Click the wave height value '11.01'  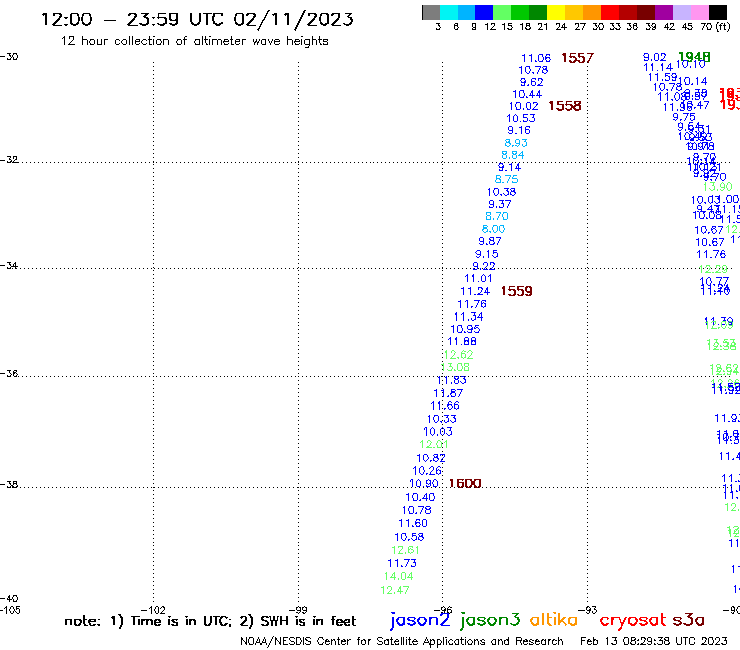click(x=478, y=279)
